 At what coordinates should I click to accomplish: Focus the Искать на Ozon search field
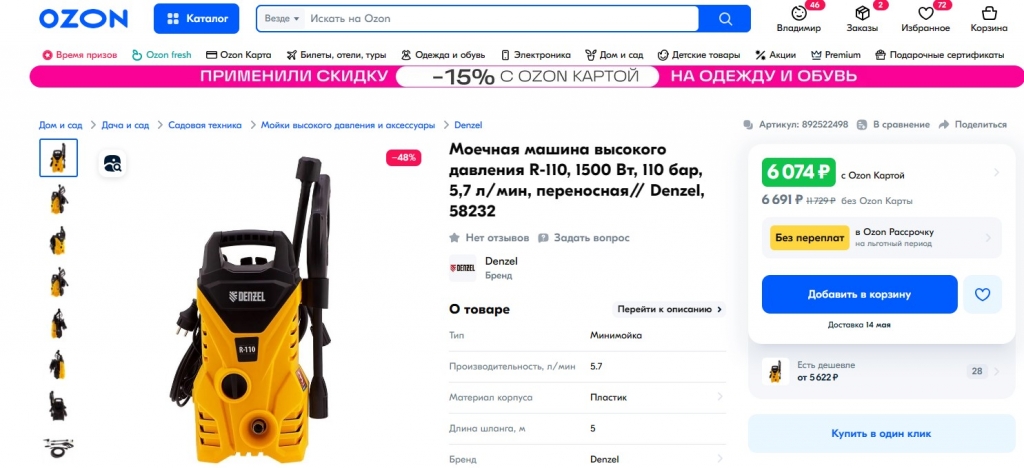pos(502,19)
